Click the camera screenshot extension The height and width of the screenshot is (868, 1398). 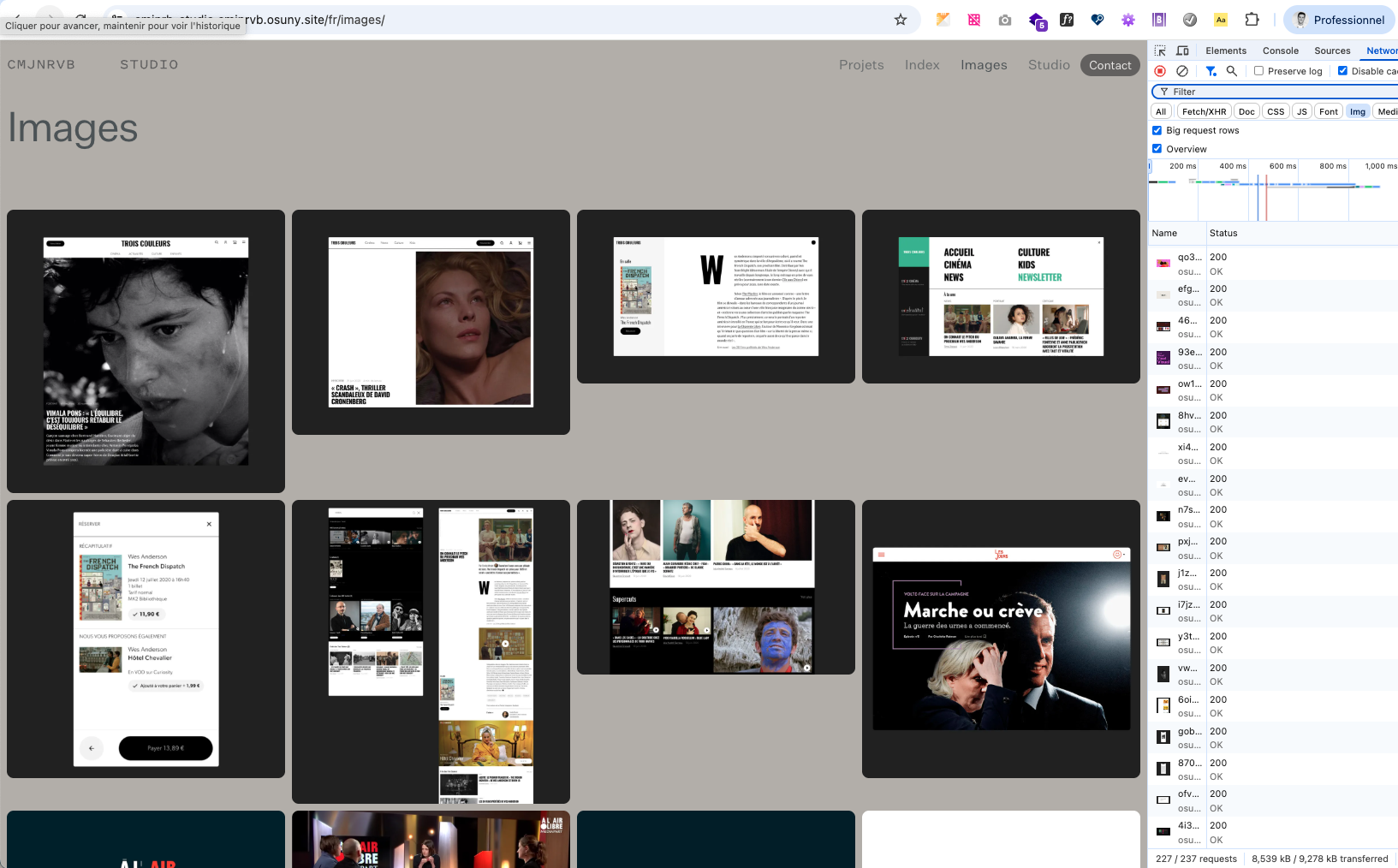(1005, 20)
